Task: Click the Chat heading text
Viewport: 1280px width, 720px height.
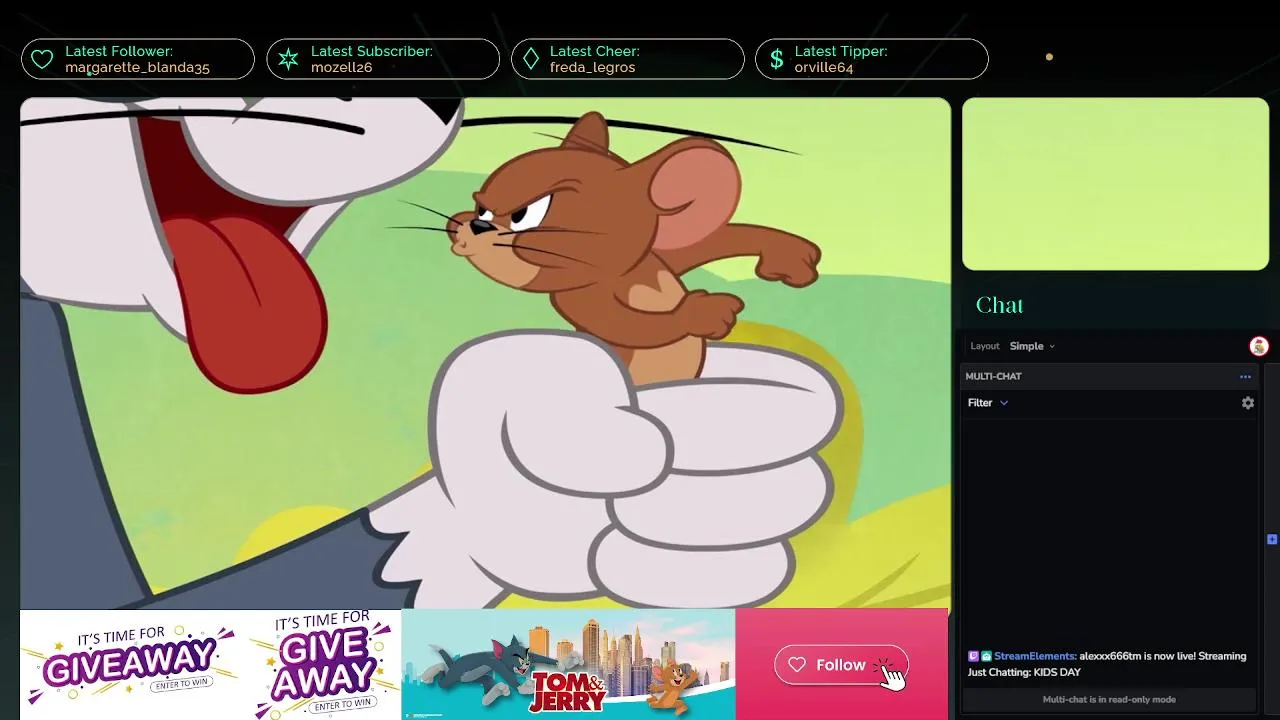Action: tap(999, 305)
